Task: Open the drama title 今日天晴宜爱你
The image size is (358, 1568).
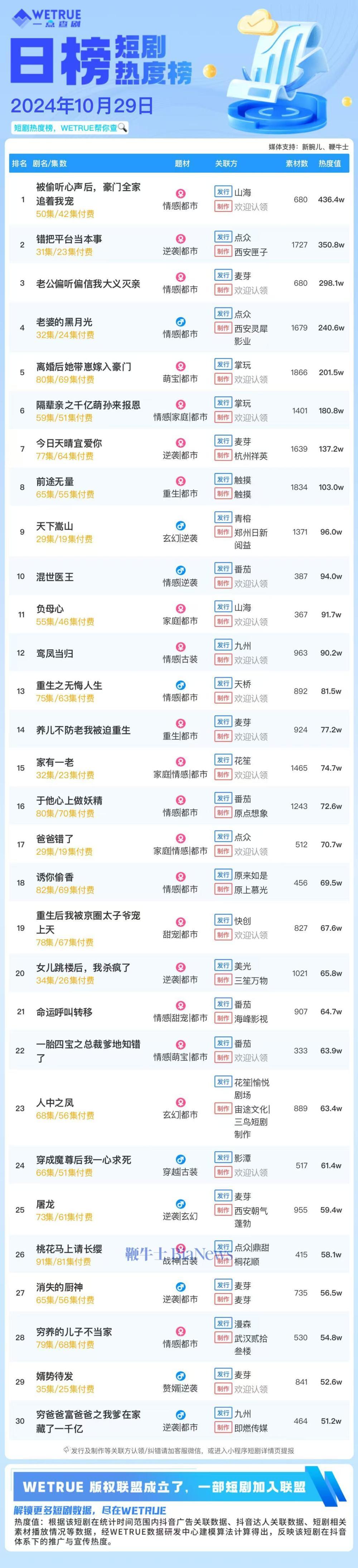Action: point(69,443)
